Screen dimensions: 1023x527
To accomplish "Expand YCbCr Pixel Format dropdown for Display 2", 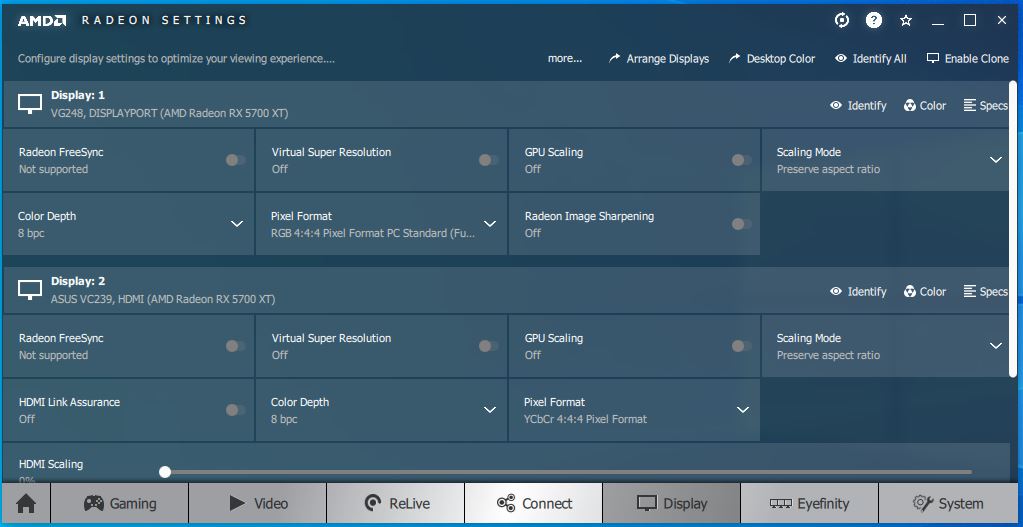I will point(742,410).
